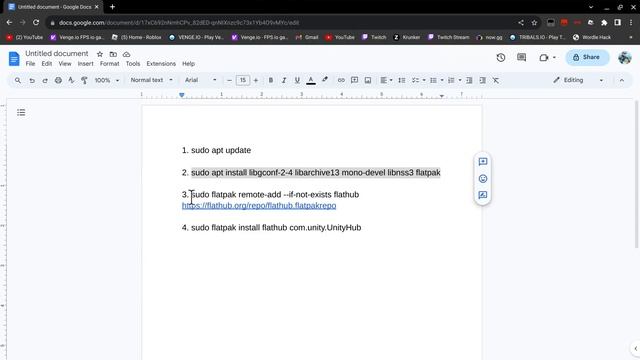Click the insert link icon
The height and width of the screenshot is (360, 640).
tap(341, 80)
